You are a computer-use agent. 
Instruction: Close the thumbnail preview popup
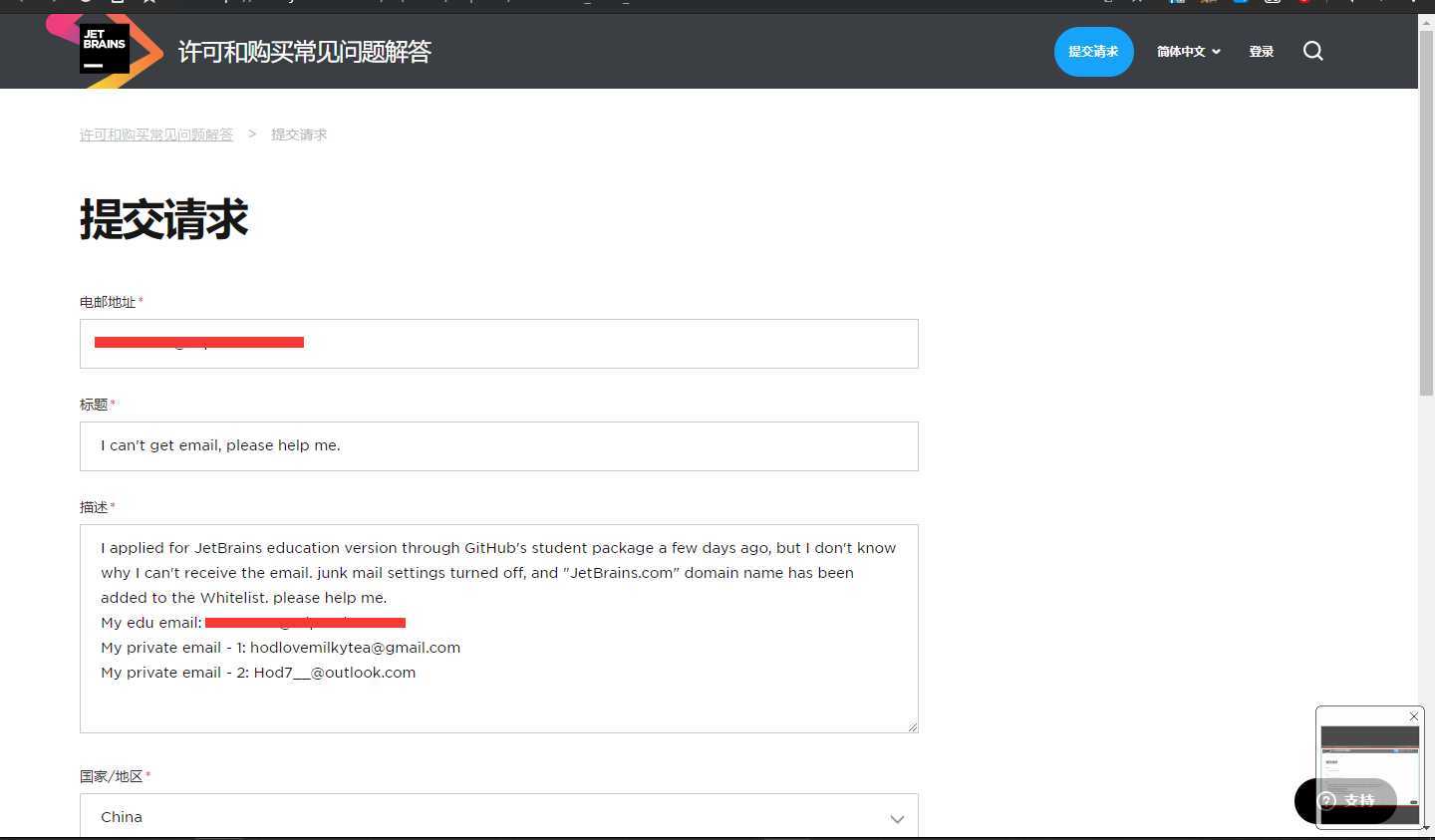(x=1413, y=716)
